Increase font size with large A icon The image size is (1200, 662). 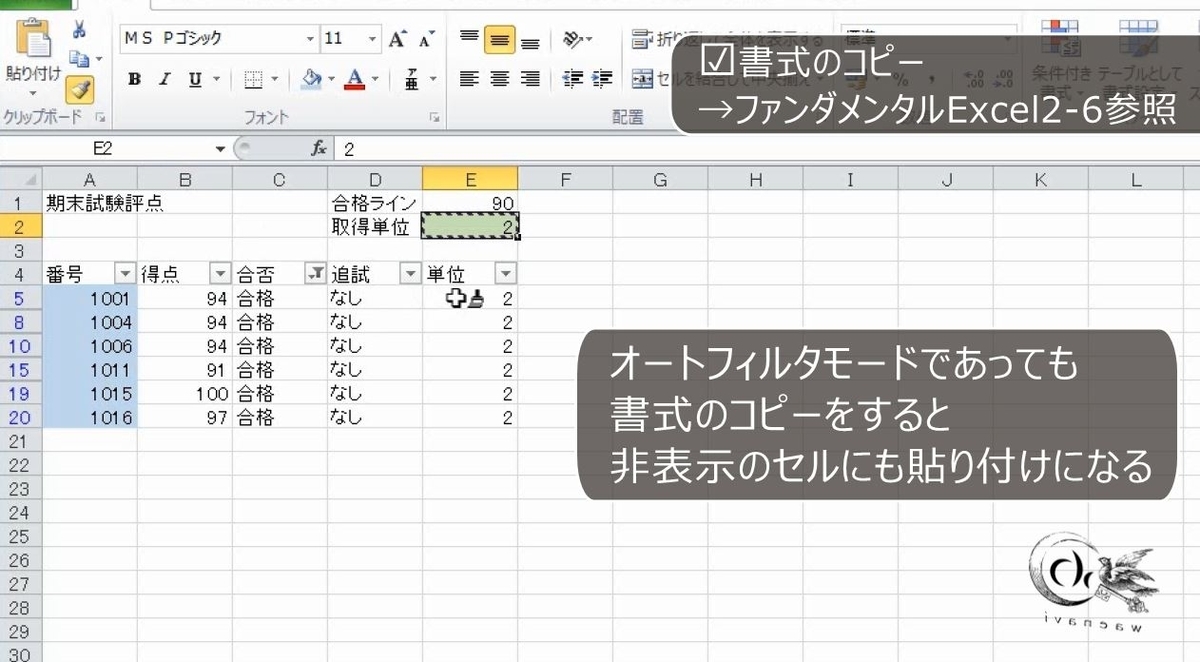(x=398, y=39)
